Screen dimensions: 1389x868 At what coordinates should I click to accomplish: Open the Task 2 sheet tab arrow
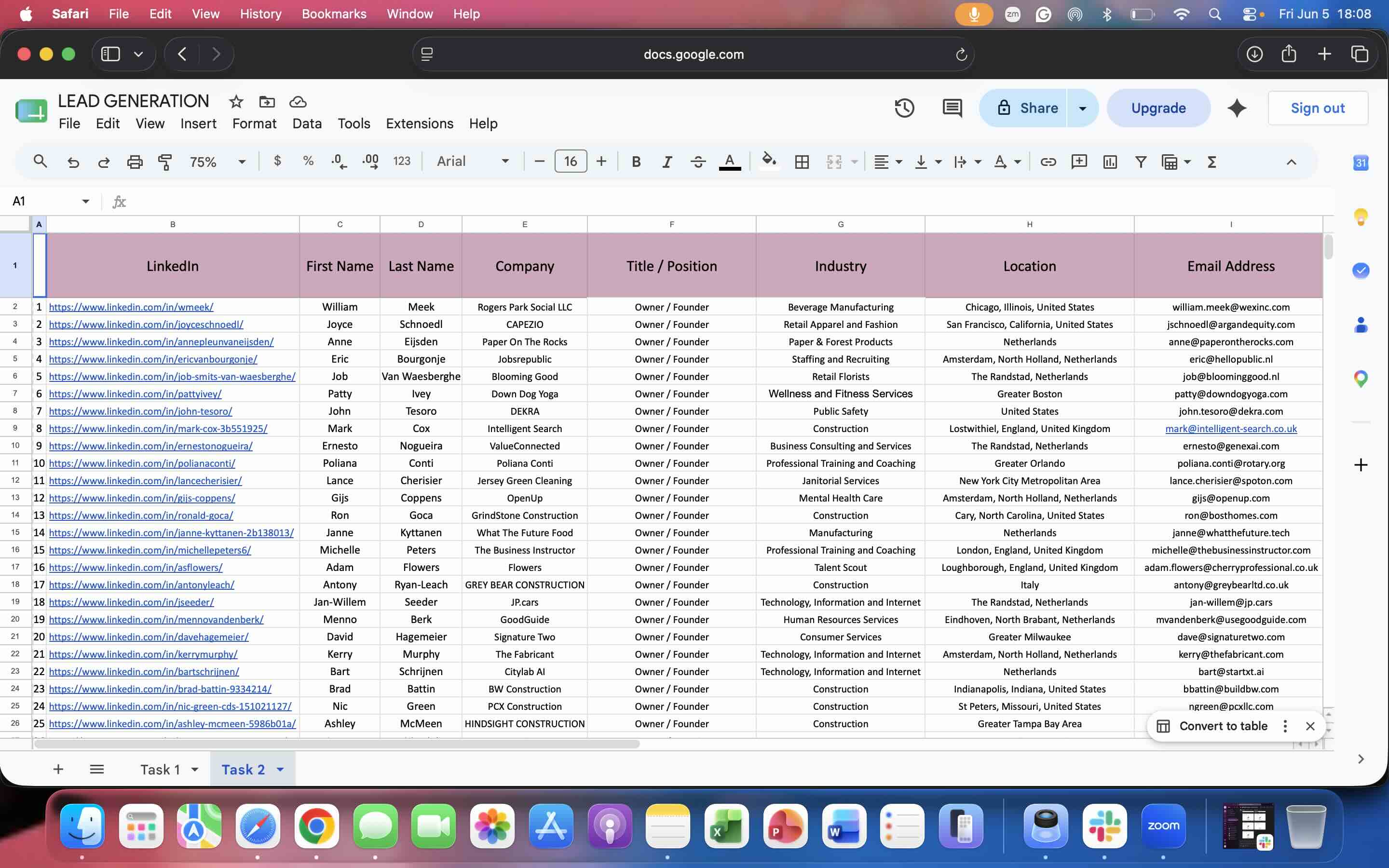tap(280, 769)
